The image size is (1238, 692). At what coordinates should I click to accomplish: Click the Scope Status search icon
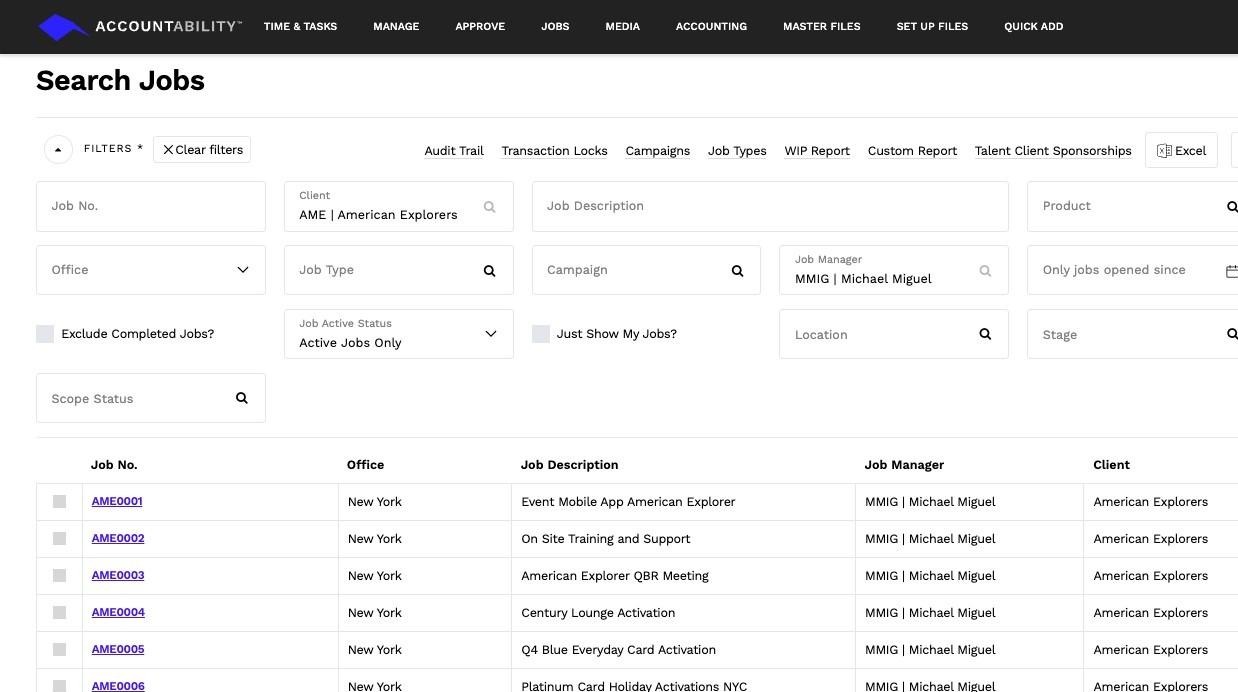(x=242, y=398)
